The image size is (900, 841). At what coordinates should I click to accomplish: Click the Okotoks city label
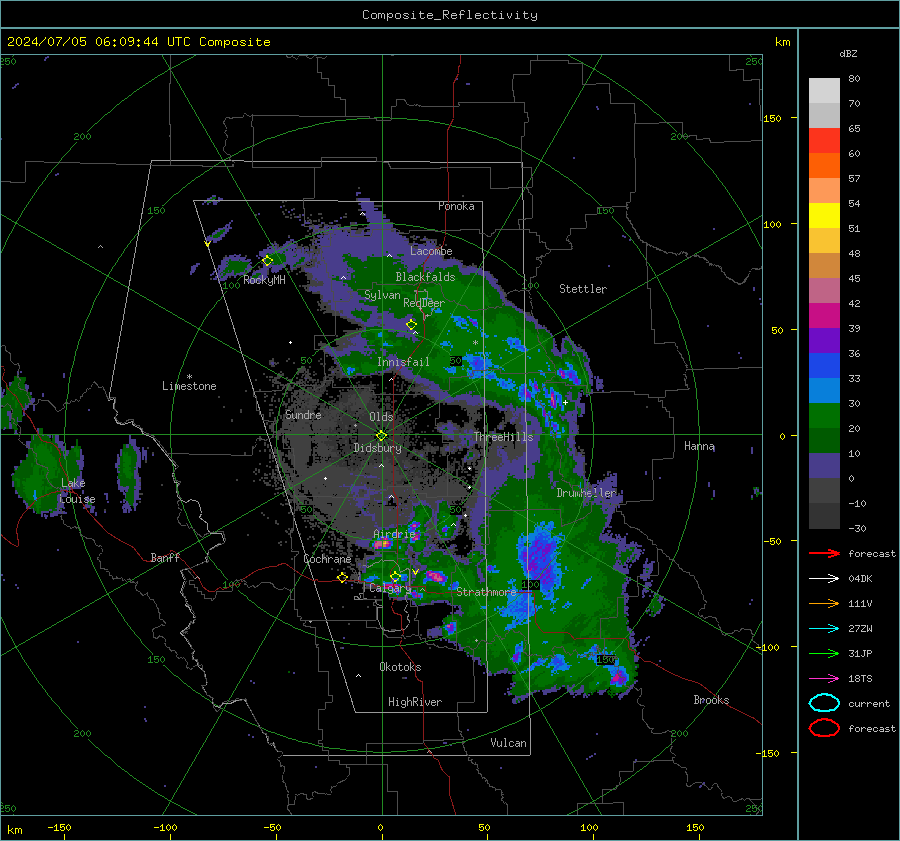tap(400, 667)
